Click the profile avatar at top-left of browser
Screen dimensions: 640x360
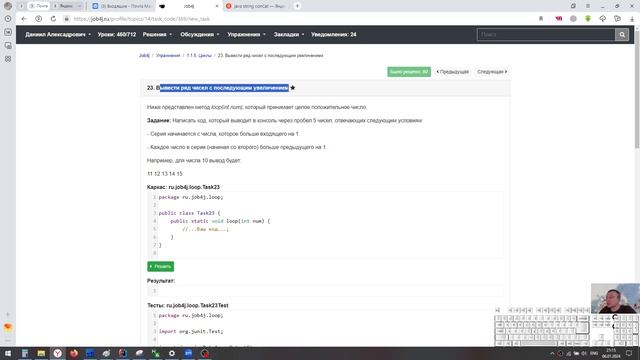(x=8, y=6)
